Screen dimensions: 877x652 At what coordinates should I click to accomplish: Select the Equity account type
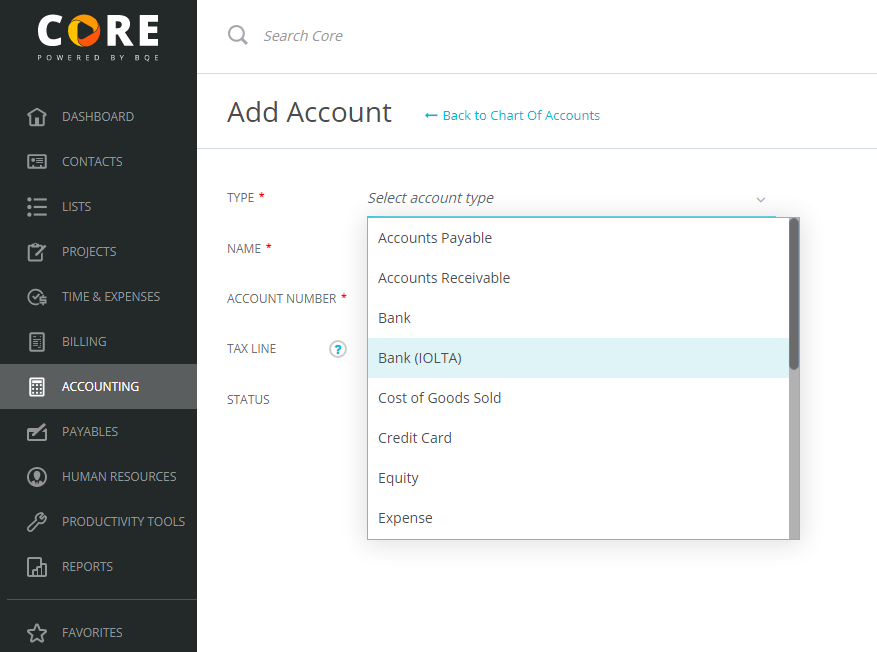click(x=578, y=478)
